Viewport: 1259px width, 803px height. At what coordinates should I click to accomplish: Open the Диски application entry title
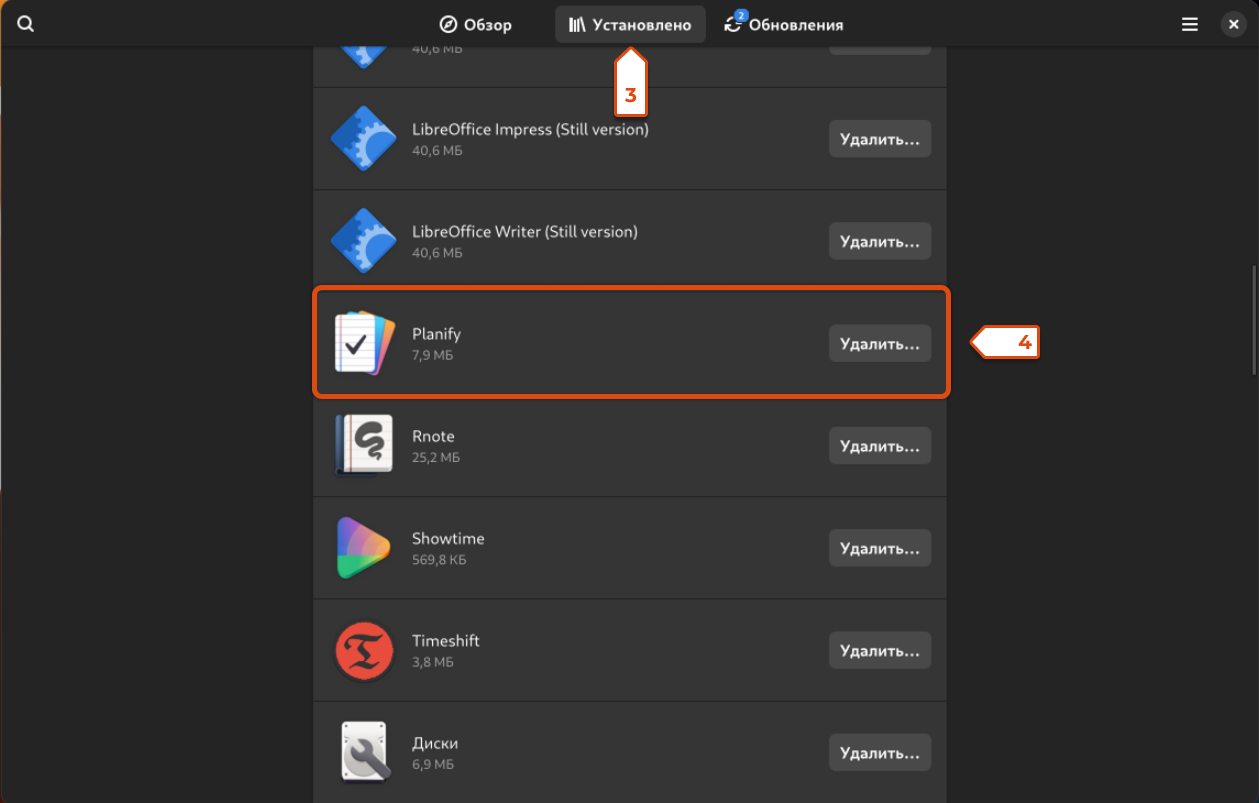coord(435,743)
